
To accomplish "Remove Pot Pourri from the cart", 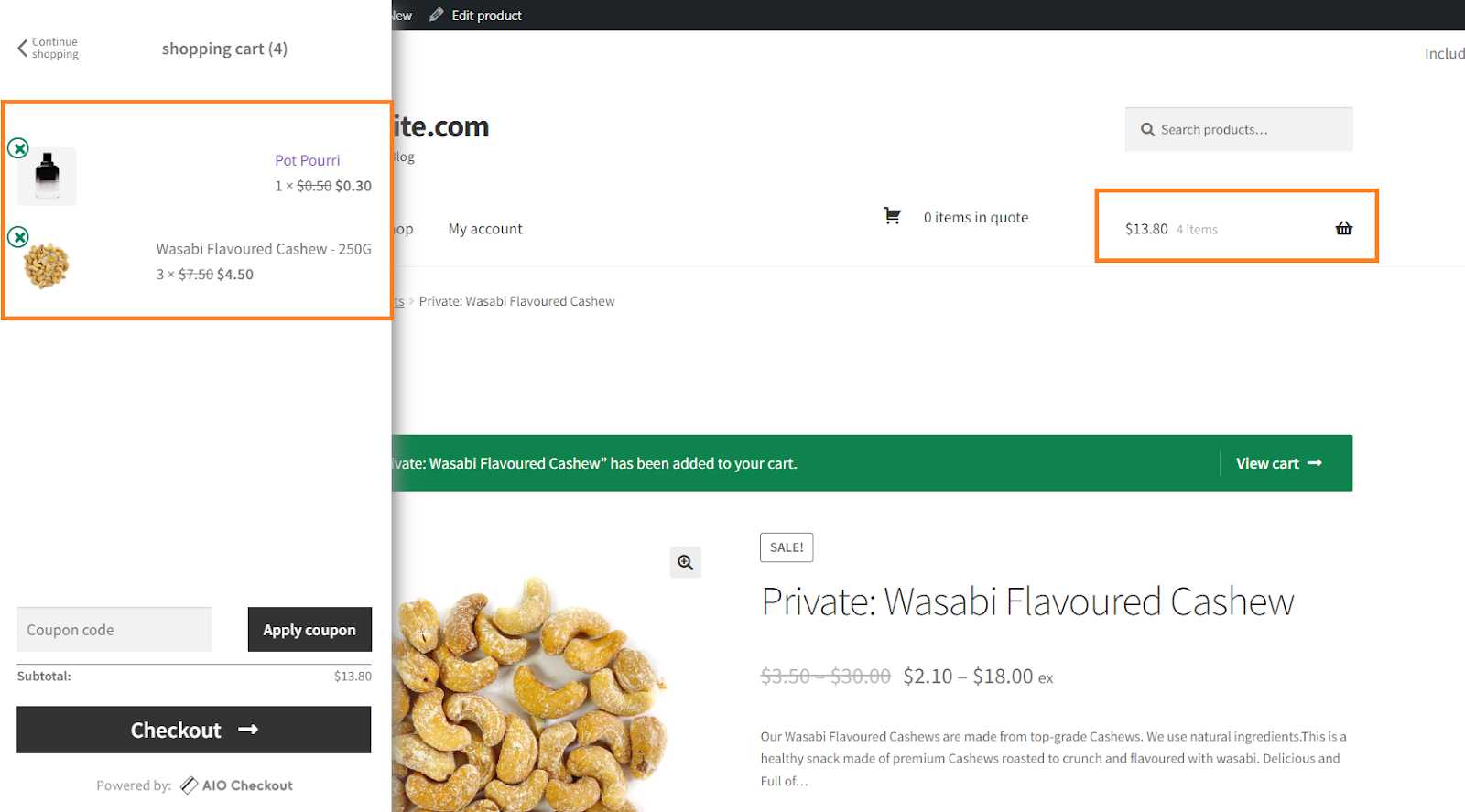I will 18,148.
